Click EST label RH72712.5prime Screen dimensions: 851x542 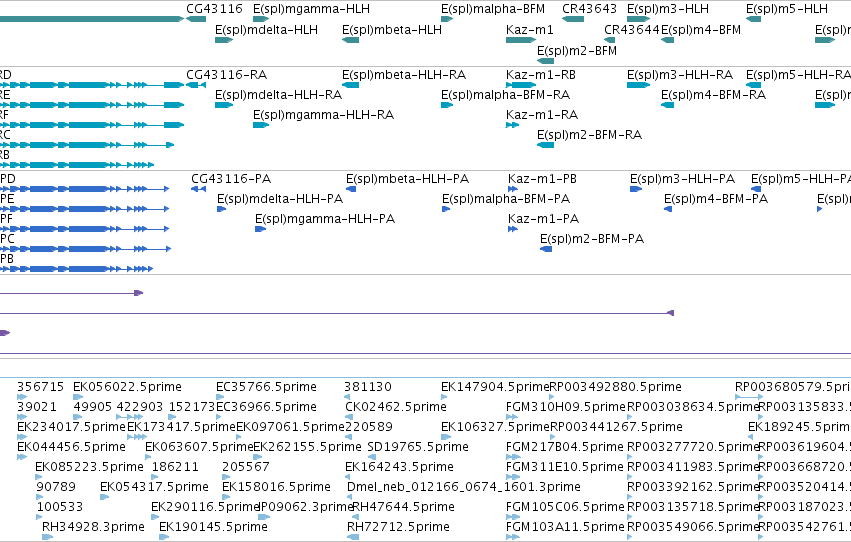point(398,527)
